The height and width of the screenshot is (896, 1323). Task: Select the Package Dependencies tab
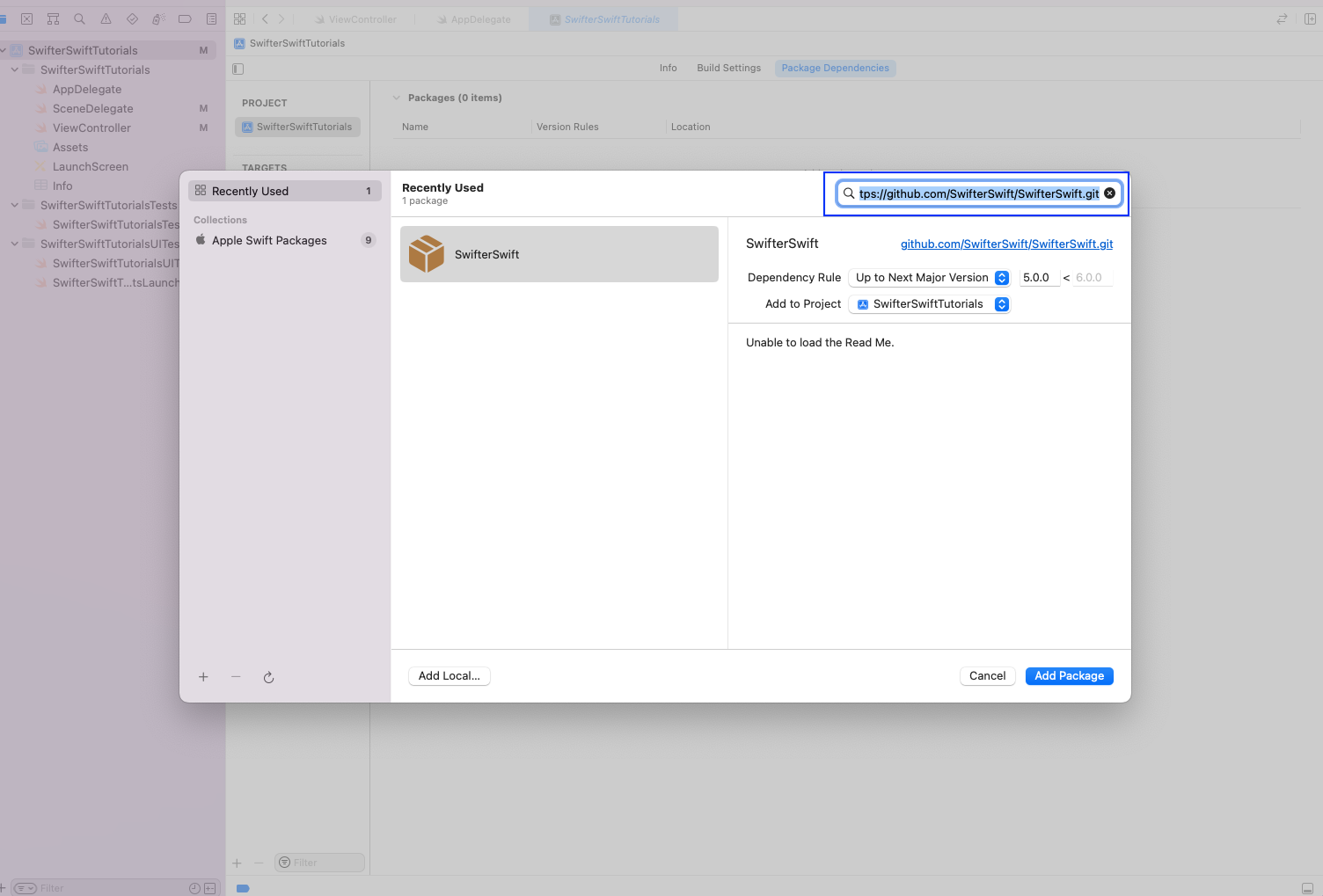point(836,69)
